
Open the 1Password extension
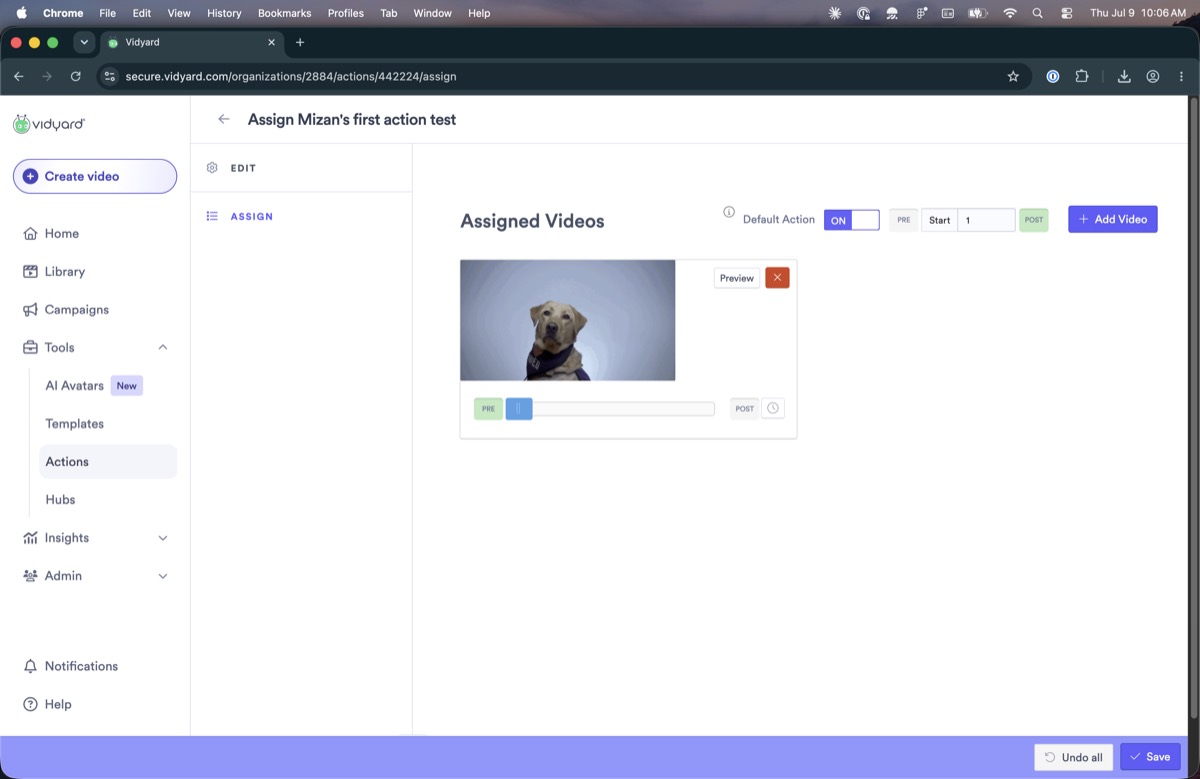click(x=1053, y=76)
